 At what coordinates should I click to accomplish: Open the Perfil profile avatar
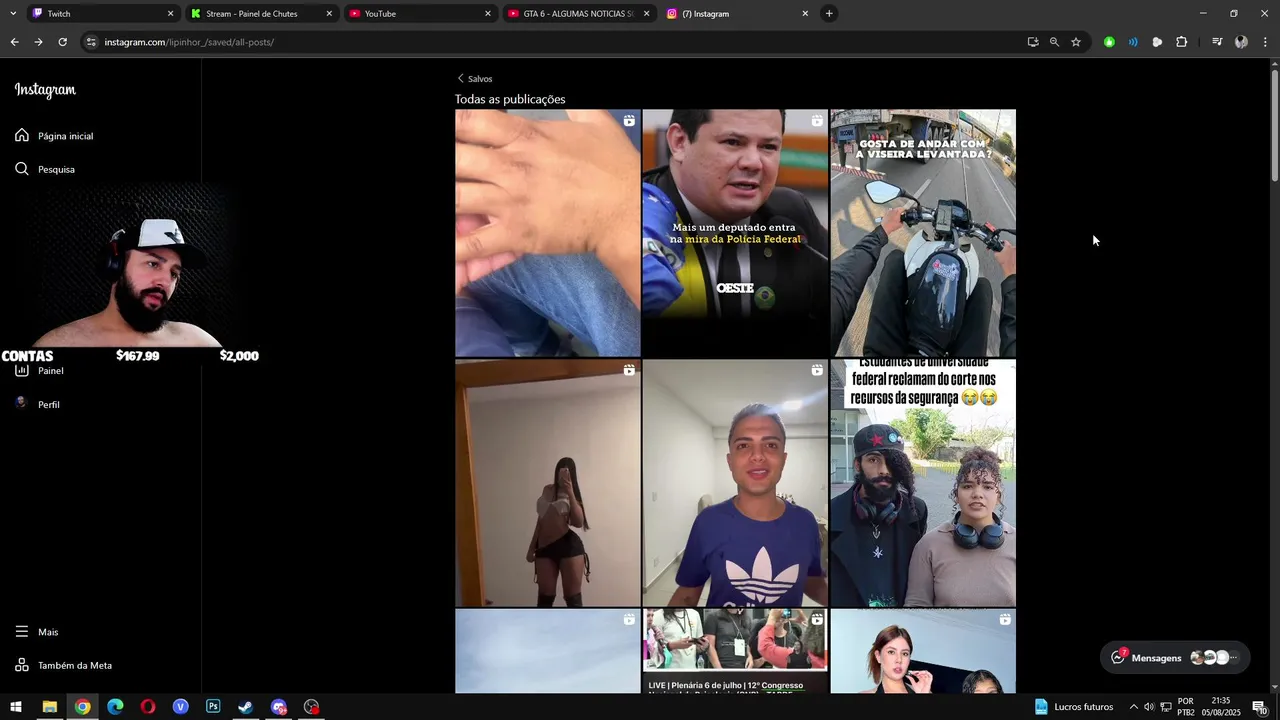point(22,403)
